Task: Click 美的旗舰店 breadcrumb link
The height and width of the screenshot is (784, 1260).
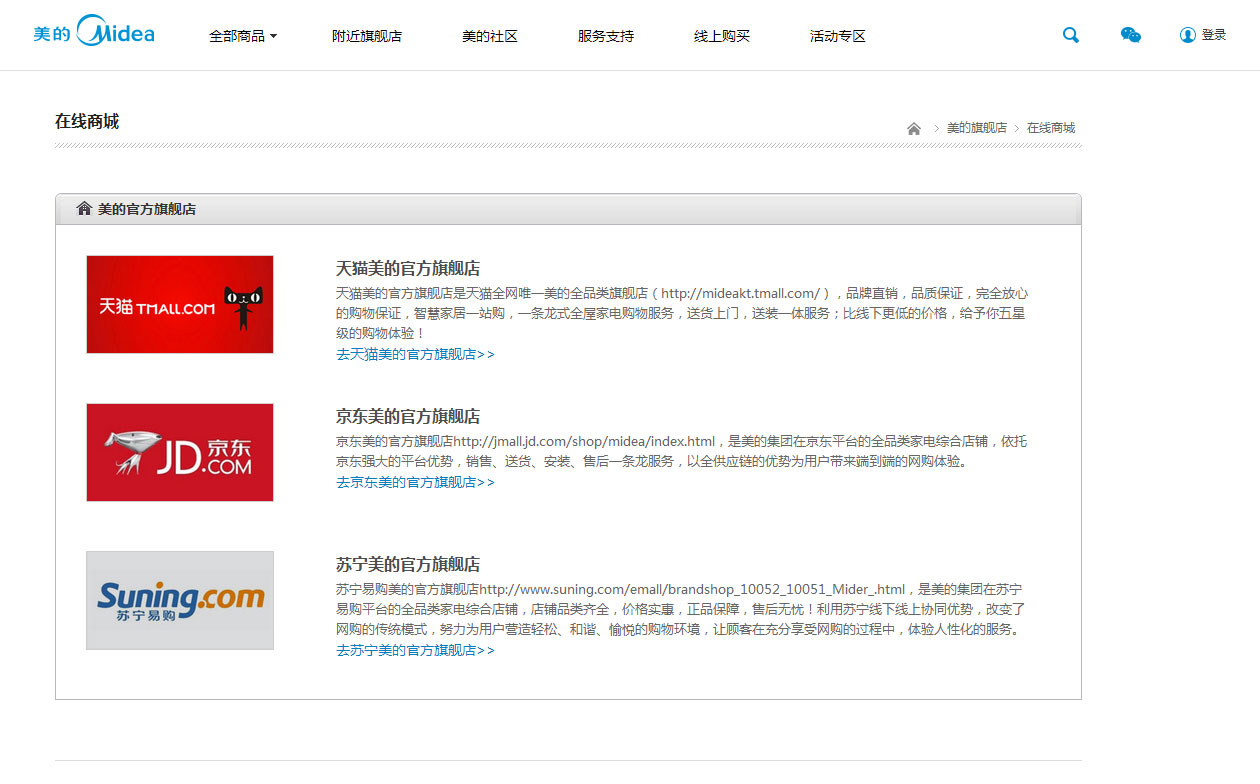Action: point(977,128)
